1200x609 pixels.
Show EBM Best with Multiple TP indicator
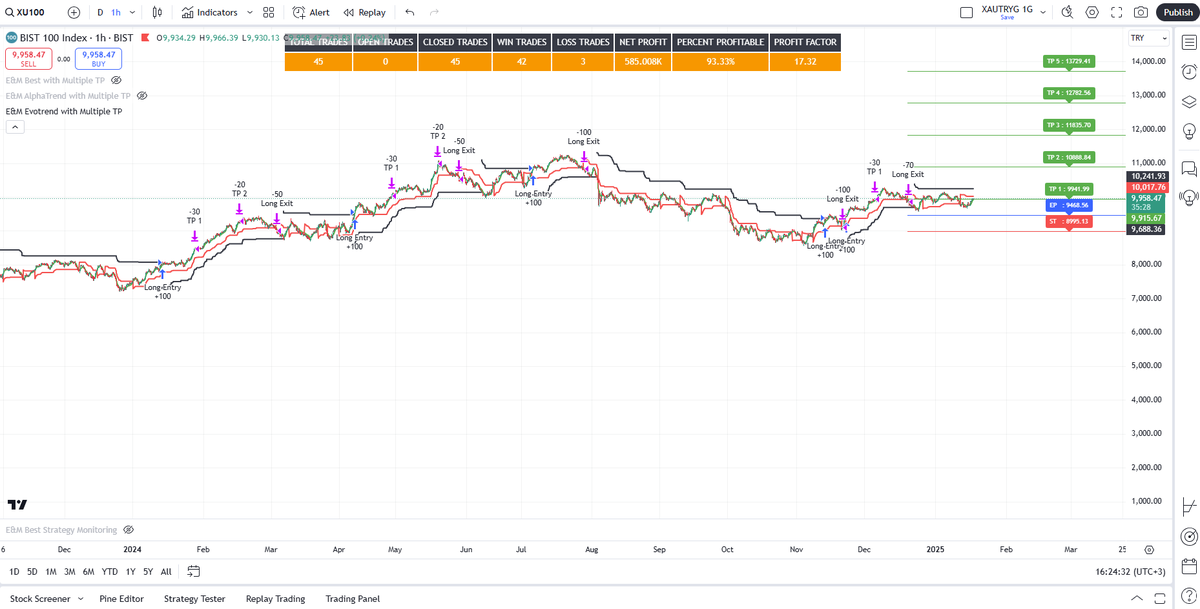(x=116, y=80)
